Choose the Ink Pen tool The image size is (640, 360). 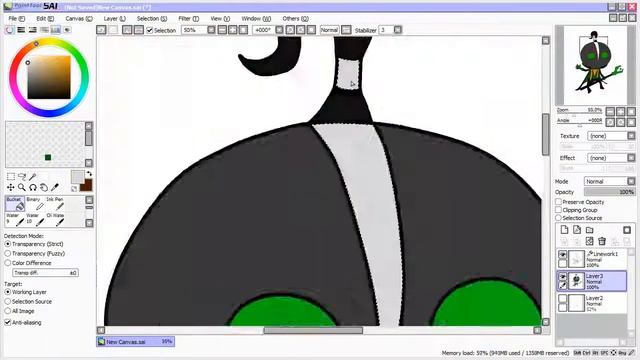point(55,204)
